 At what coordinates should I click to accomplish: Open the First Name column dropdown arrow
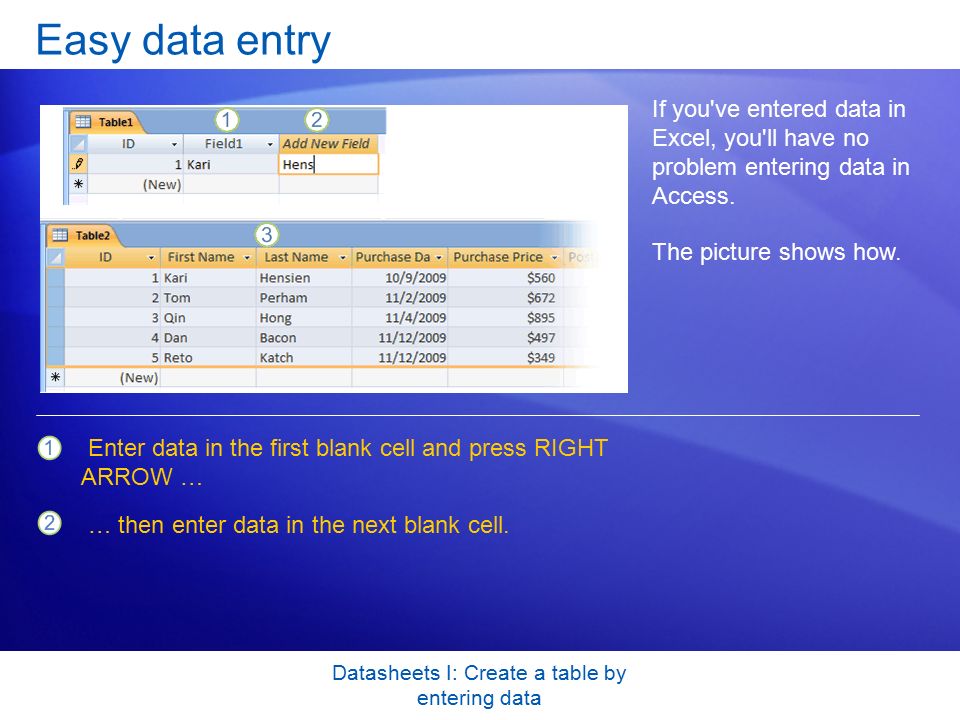pyautogui.click(x=247, y=258)
